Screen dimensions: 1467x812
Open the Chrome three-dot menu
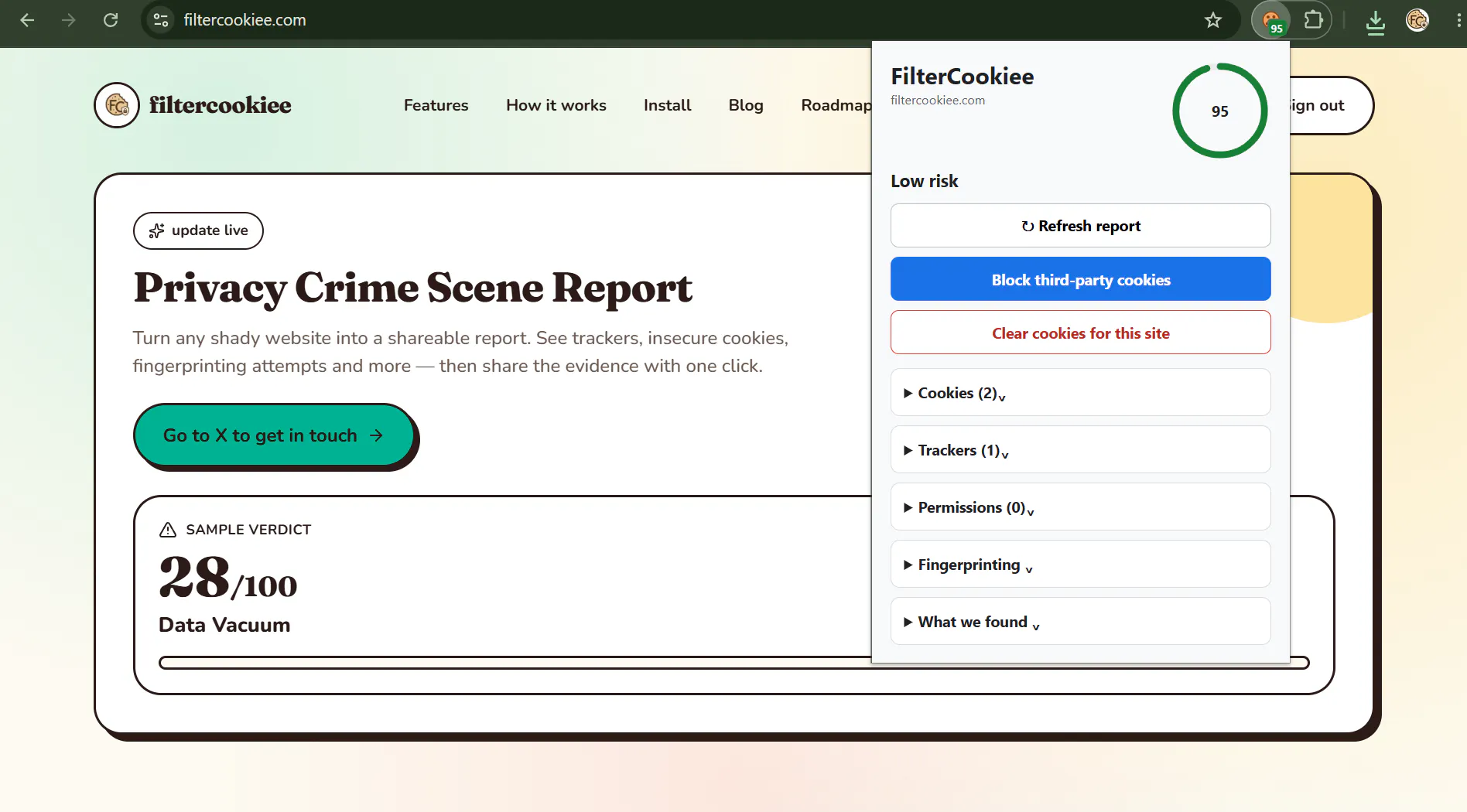(1458, 20)
